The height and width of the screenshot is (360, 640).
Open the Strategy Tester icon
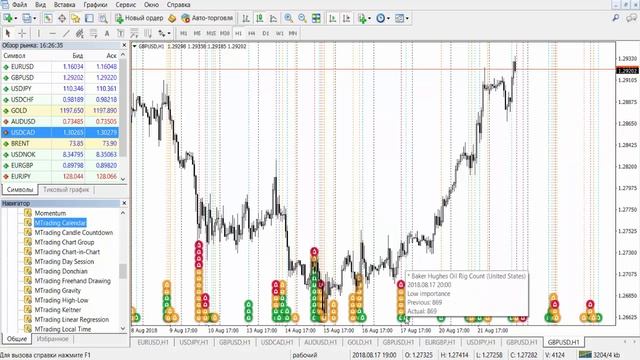(x=103, y=18)
